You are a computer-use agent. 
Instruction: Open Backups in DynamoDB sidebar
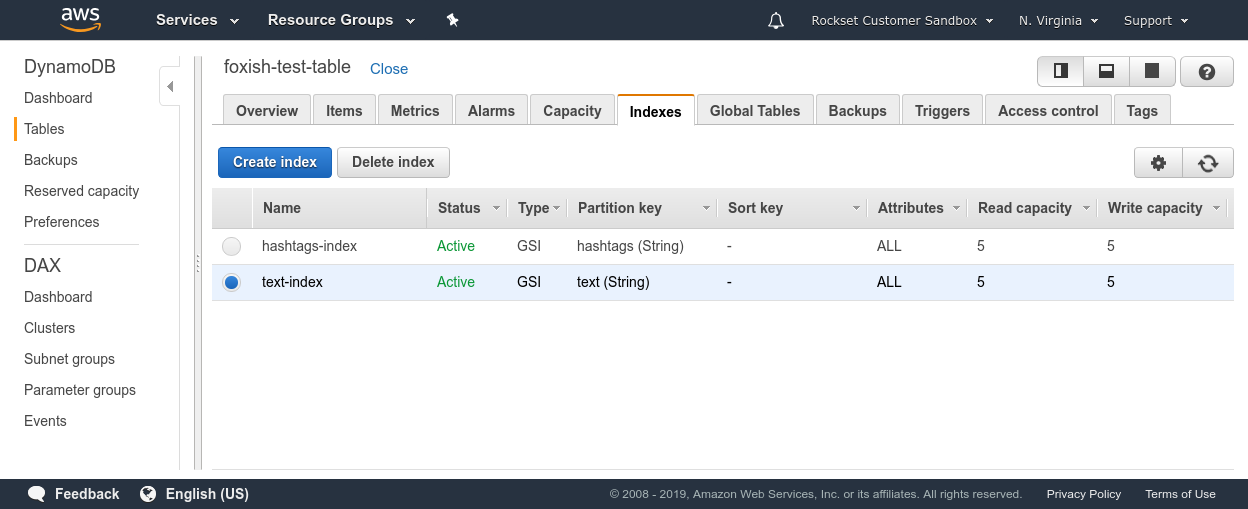[51, 160]
